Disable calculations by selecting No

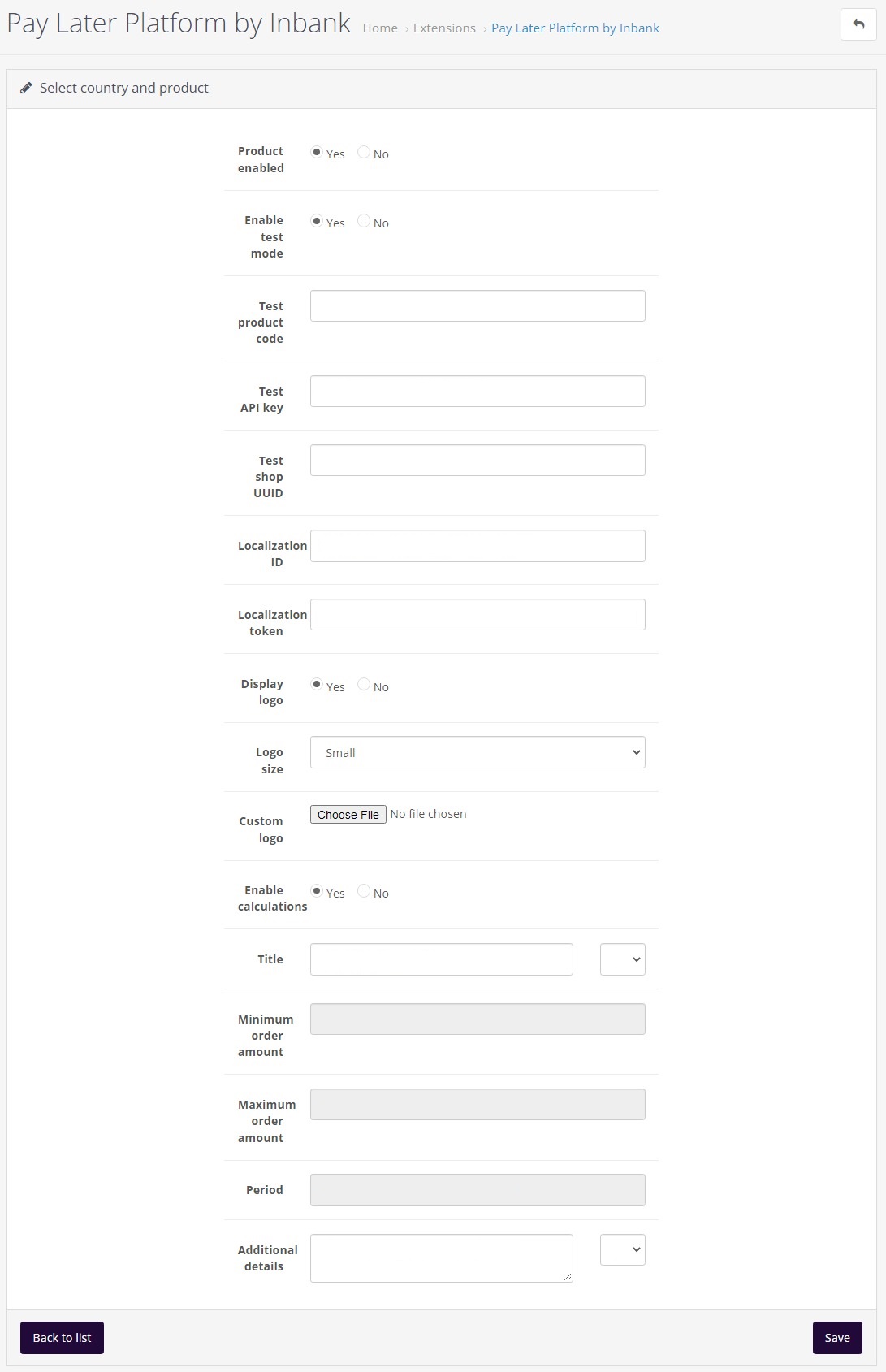[x=364, y=891]
